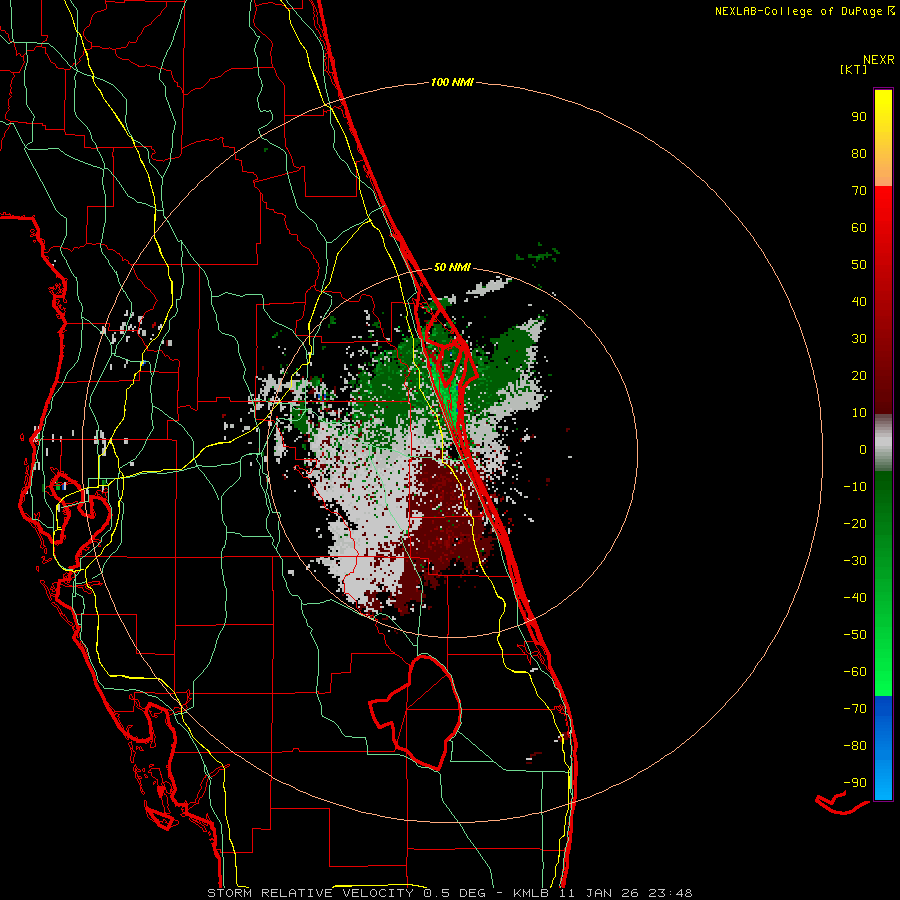This screenshot has width=900, height=900.
Task: Click the positive 80 scale label
Action: (x=859, y=153)
